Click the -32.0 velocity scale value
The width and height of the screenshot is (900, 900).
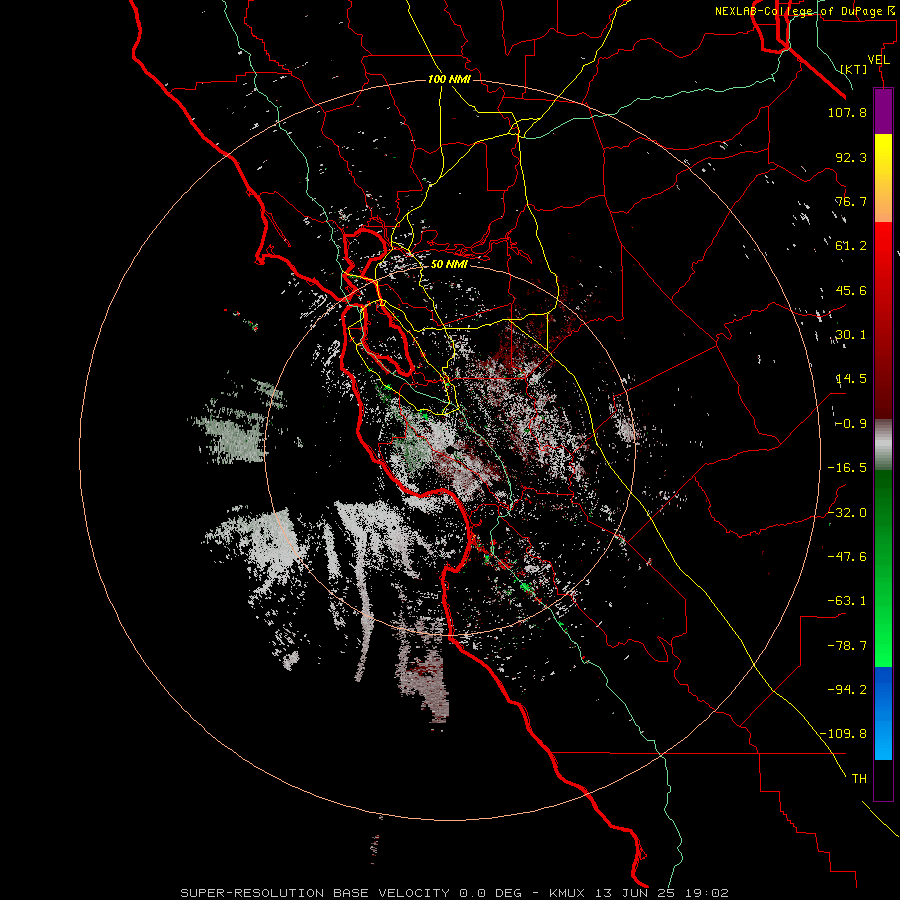[x=847, y=513]
